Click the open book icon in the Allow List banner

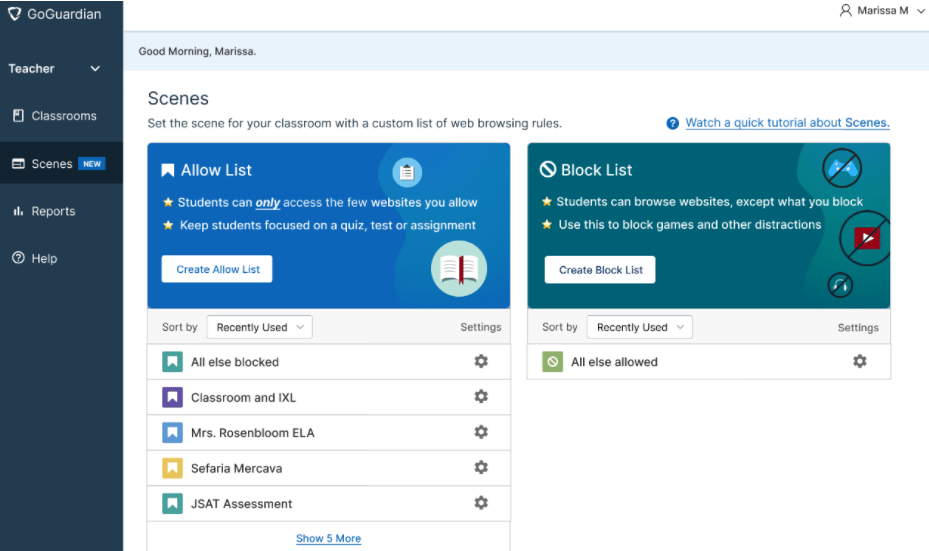tap(459, 268)
